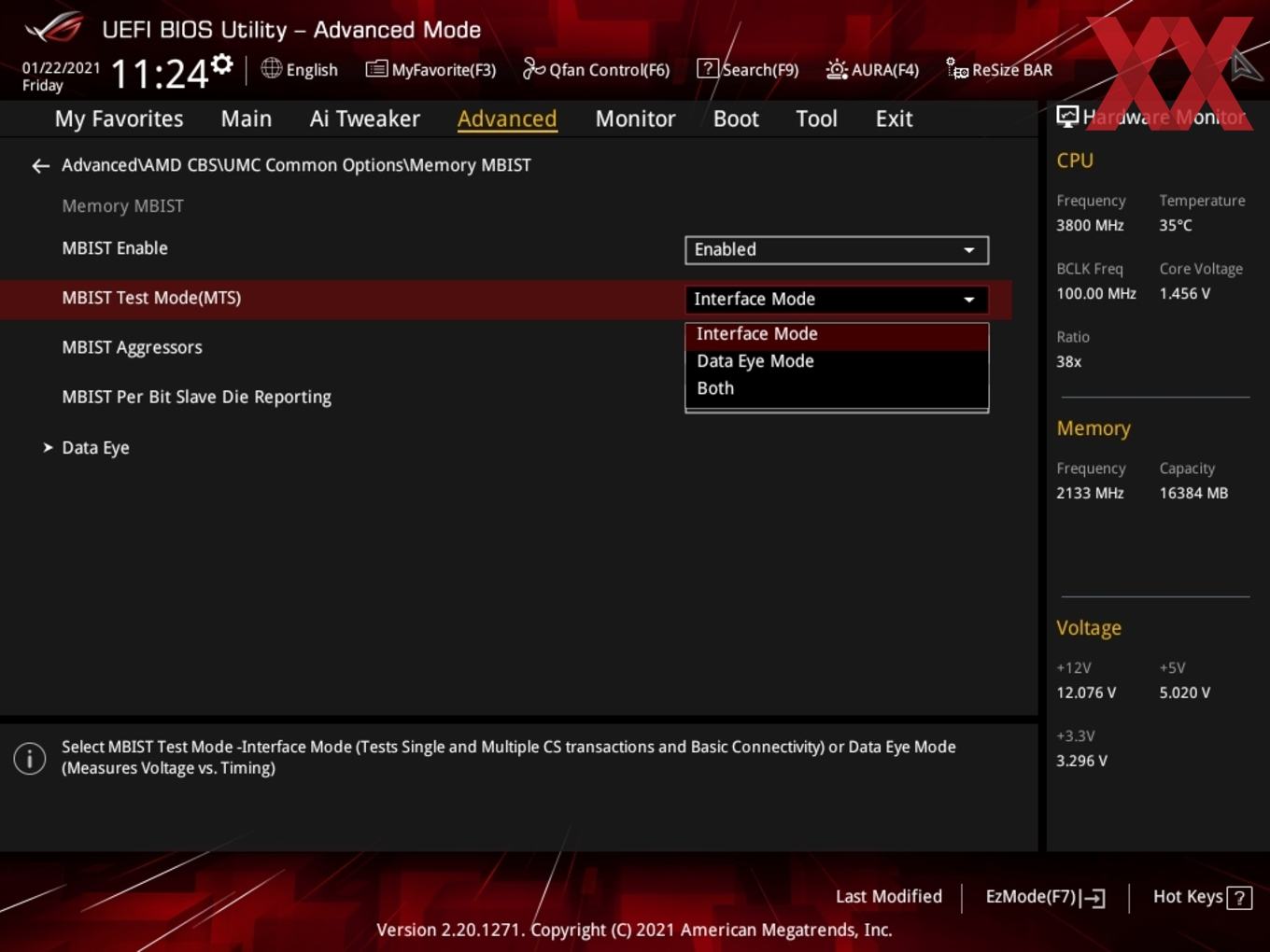Change language via English button
This screenshot has width=1270, height=952.
pyautogui.click(x=300, y=69)
